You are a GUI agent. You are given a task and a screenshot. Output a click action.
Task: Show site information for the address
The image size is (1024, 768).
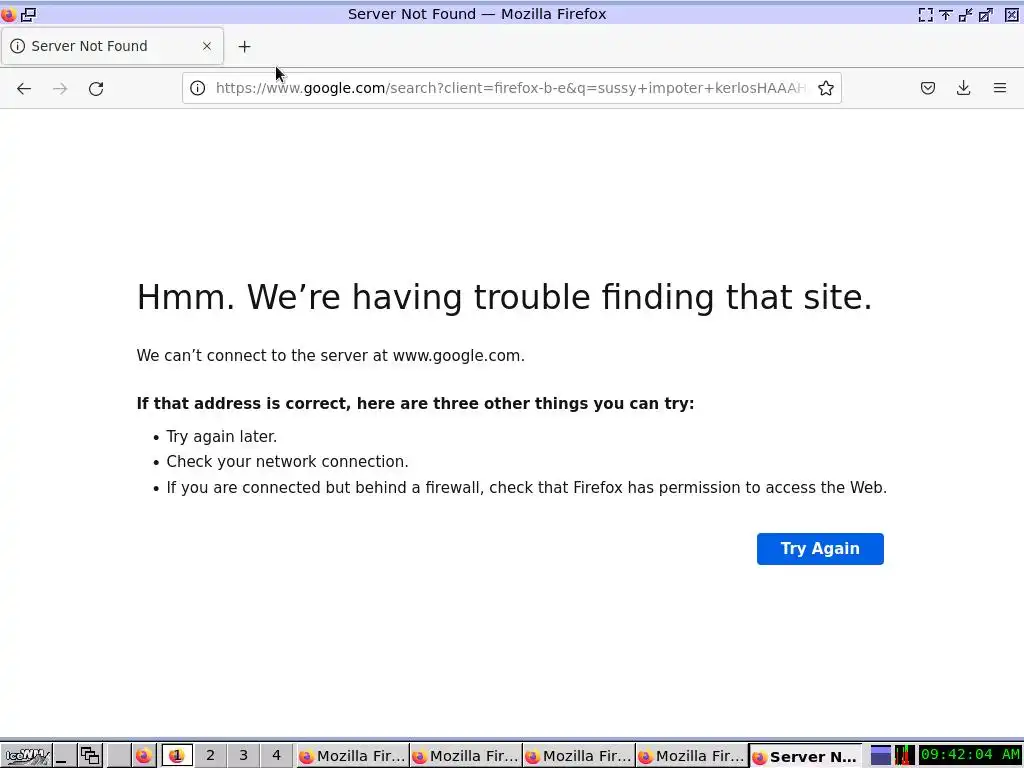tap(197, 88)
